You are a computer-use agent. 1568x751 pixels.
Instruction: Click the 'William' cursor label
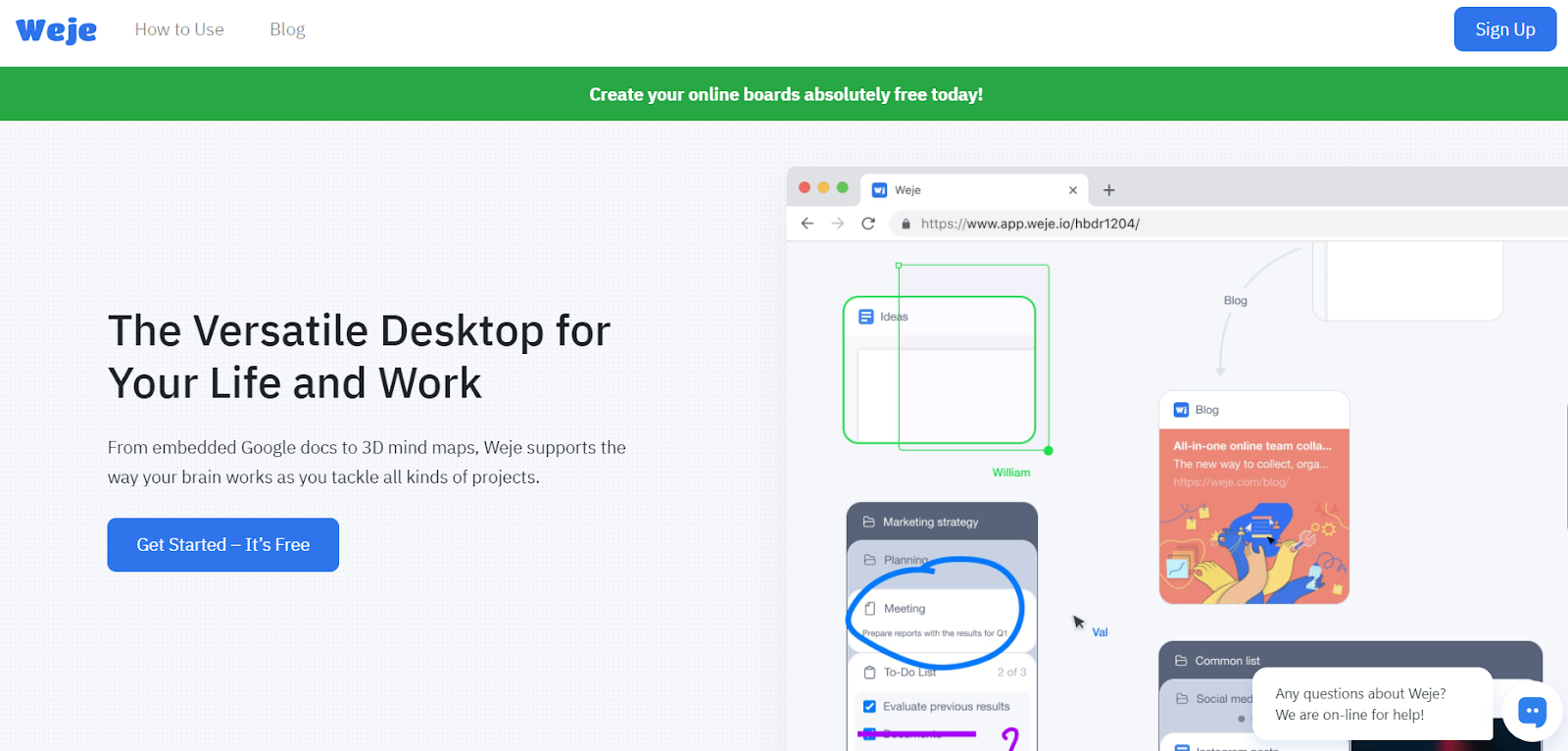click(1011, 473)
